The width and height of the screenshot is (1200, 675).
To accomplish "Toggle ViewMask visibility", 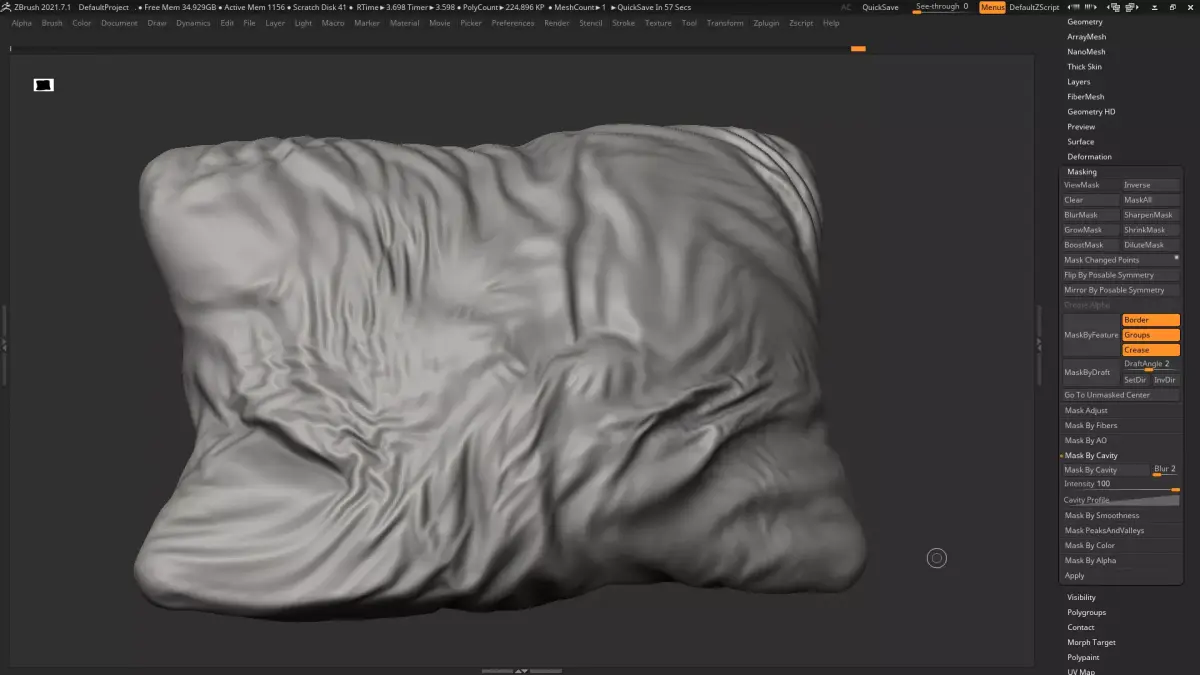I will pyautogui.click(x=1090, y=185).
